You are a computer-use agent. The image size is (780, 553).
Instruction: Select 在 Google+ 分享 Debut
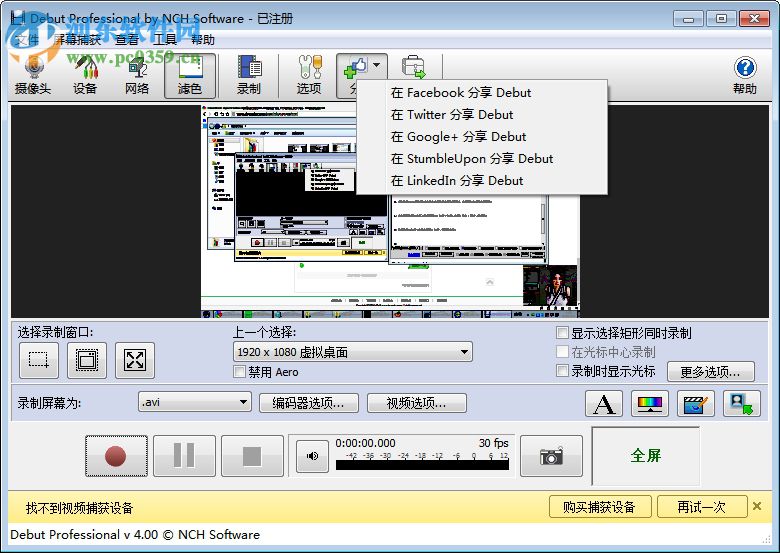[482, 136]
